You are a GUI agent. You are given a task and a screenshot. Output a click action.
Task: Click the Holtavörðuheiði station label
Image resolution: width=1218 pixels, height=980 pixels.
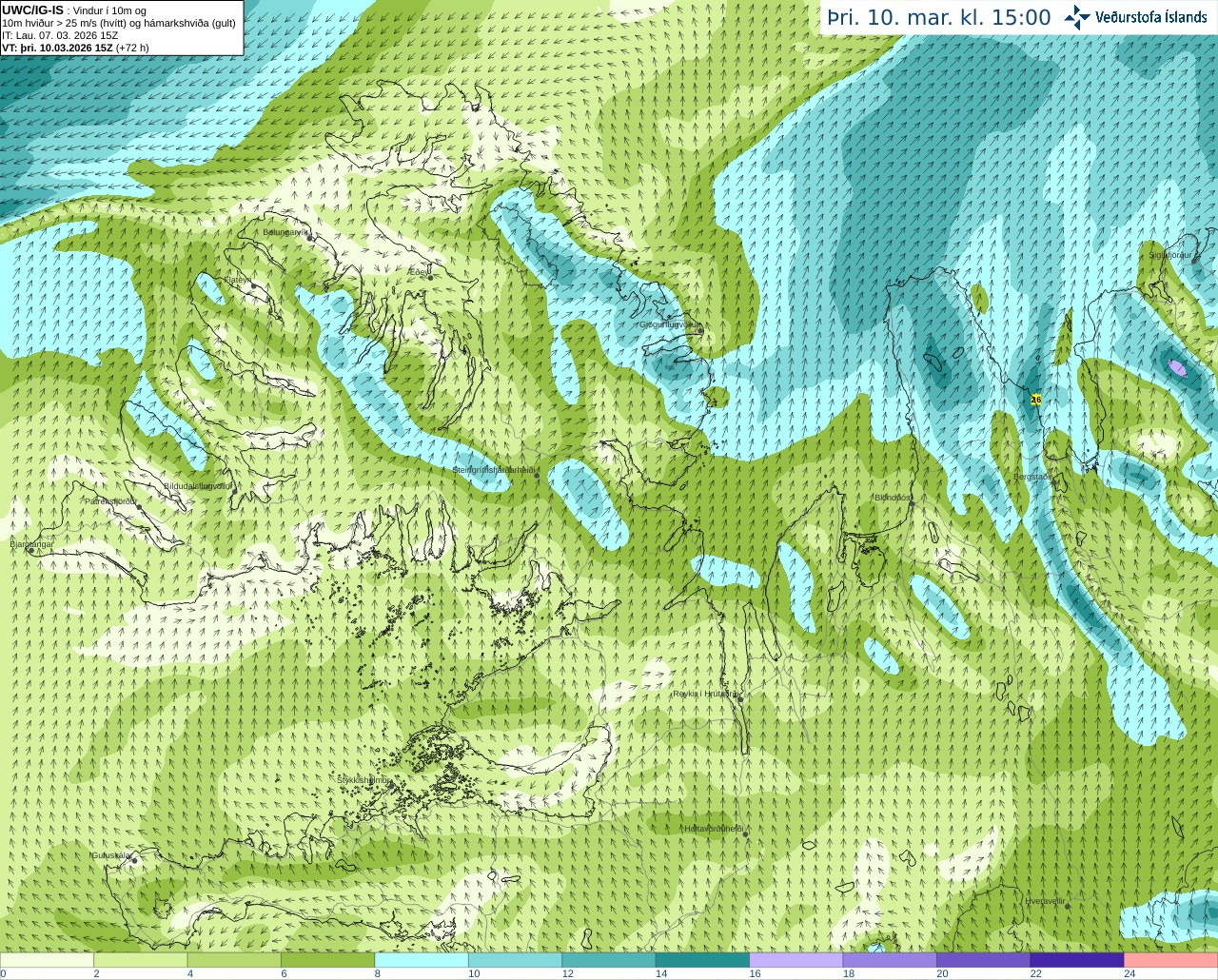click(714, 829)
